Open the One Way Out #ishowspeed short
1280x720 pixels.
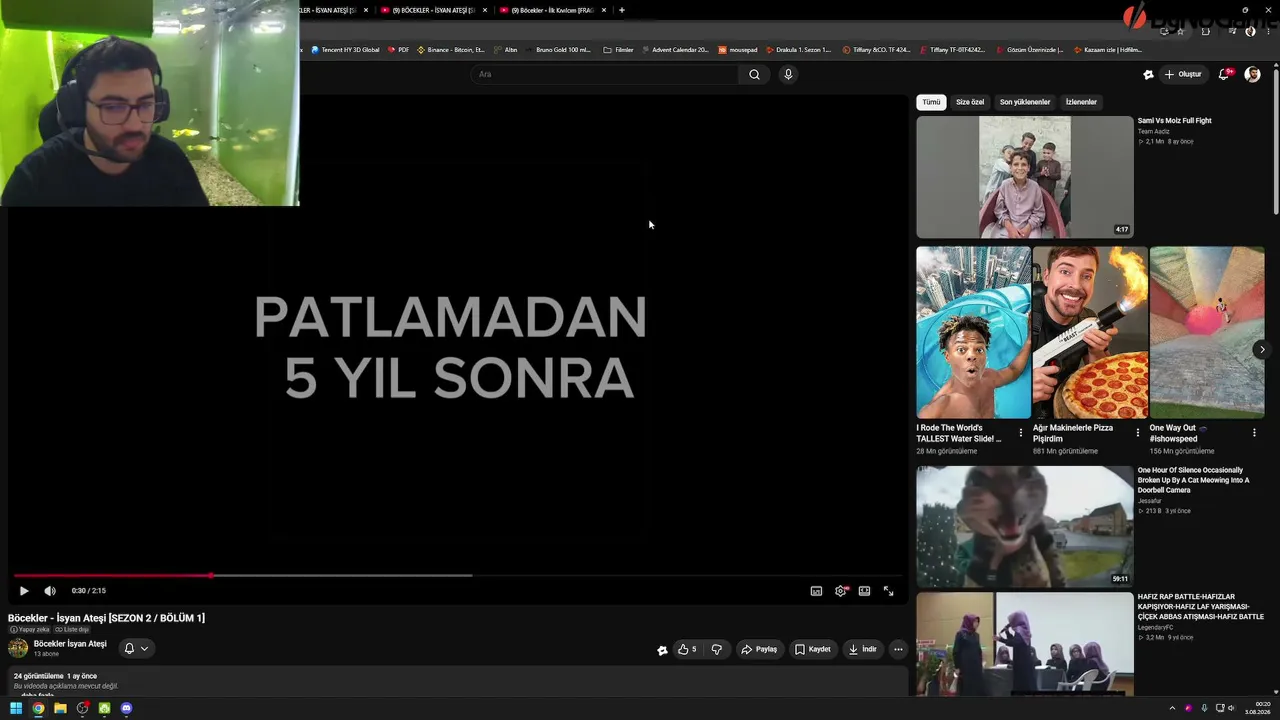click(1207, 332)
